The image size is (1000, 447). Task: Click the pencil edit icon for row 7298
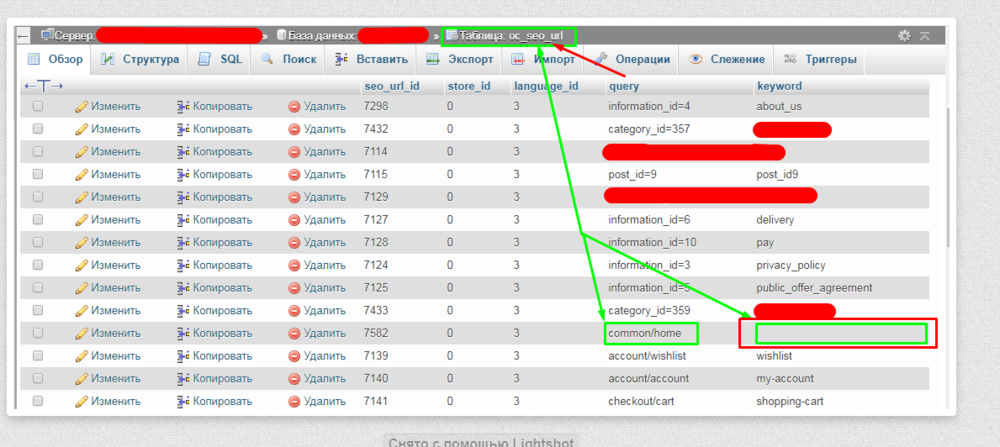tap(82, 106)
